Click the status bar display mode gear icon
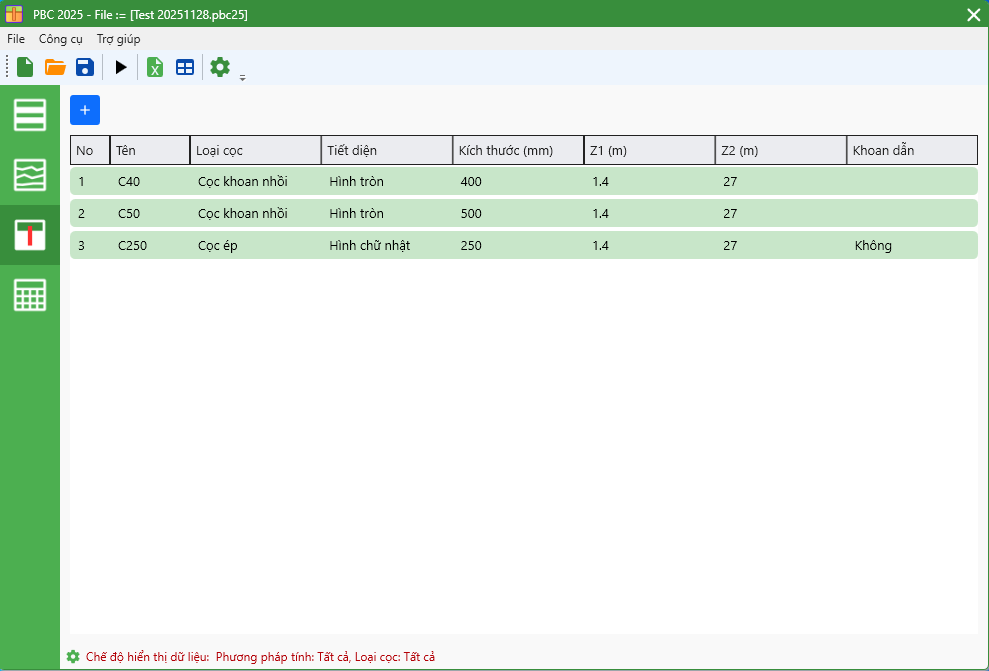The image size is (989, 671). [73, 657]
